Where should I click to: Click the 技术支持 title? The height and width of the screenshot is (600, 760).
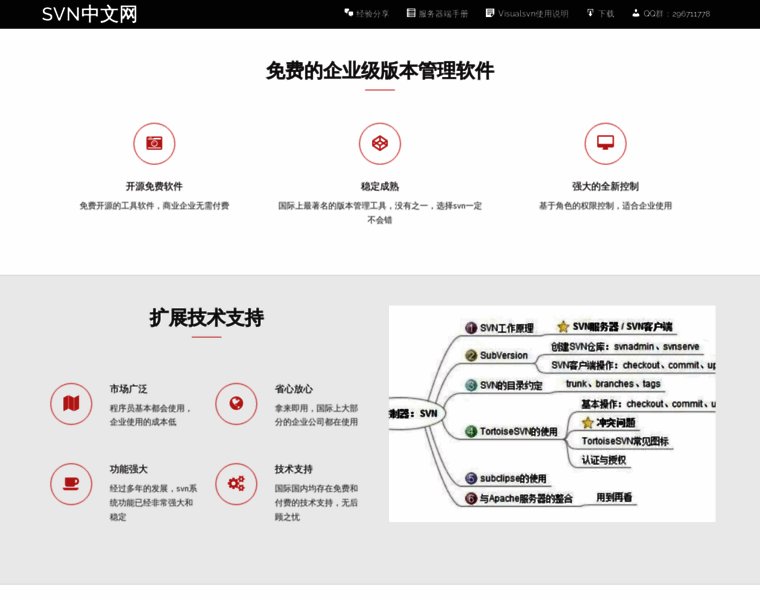(x=294, y=469)
